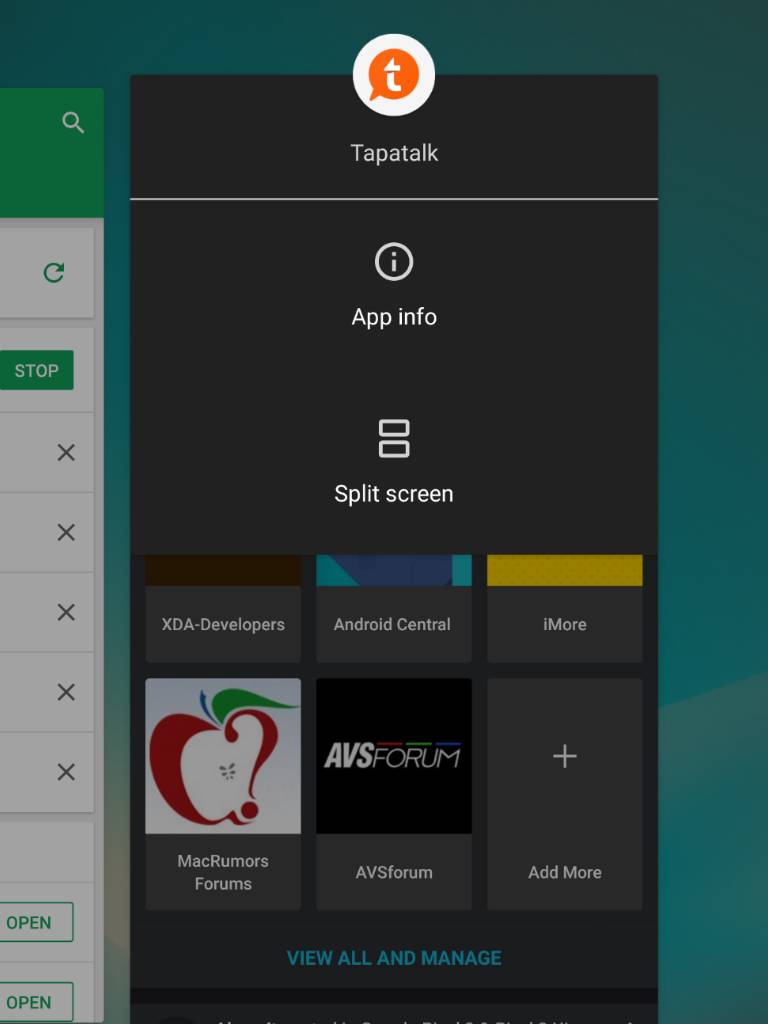768x1024 pixels.
Task: Click the MacRumors Forums label
Action: point(223,872)
